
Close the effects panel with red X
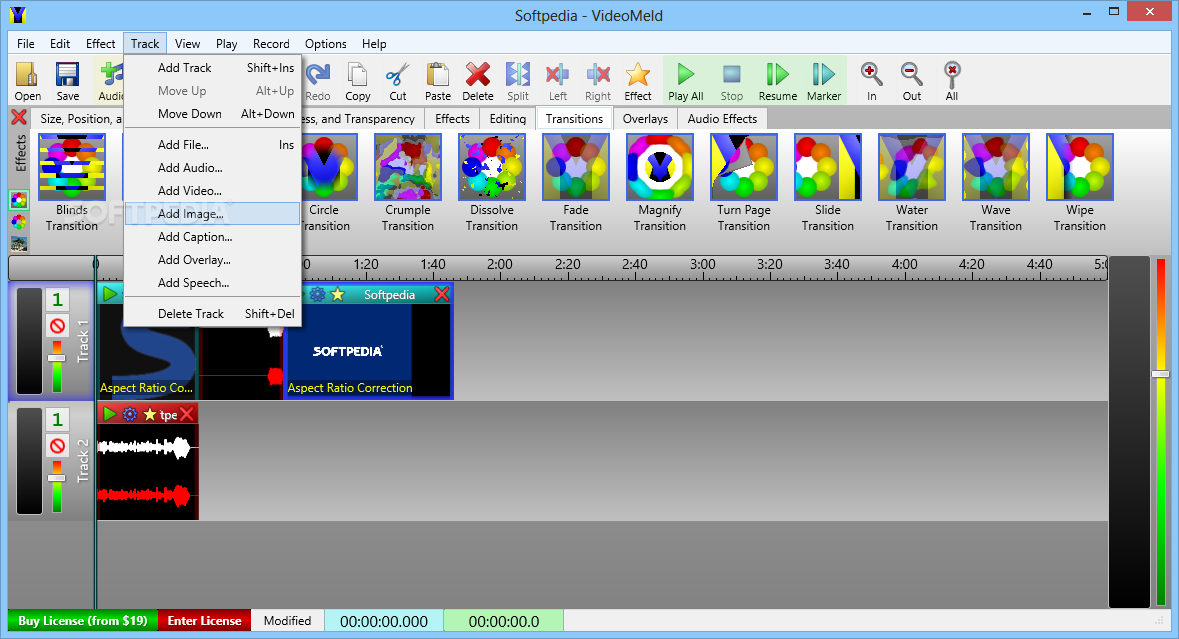[x=20, y=117]
